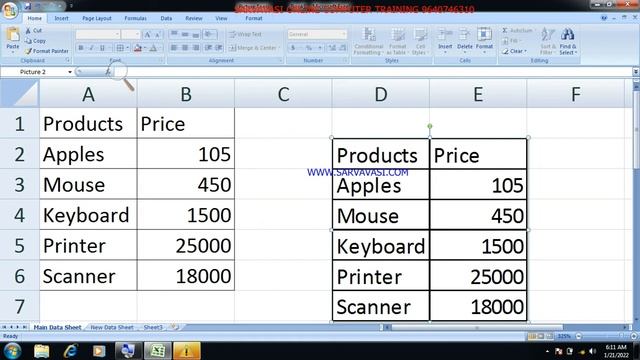This screenshot has height=360, width=640.
Task: Click the Delete cells button
Action: [464, 41]
